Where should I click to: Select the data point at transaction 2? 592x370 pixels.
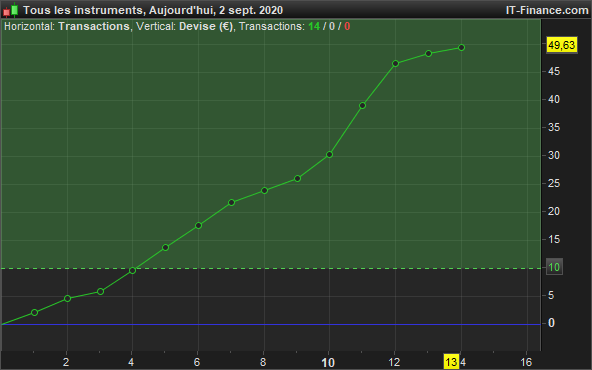coord(68,299)
